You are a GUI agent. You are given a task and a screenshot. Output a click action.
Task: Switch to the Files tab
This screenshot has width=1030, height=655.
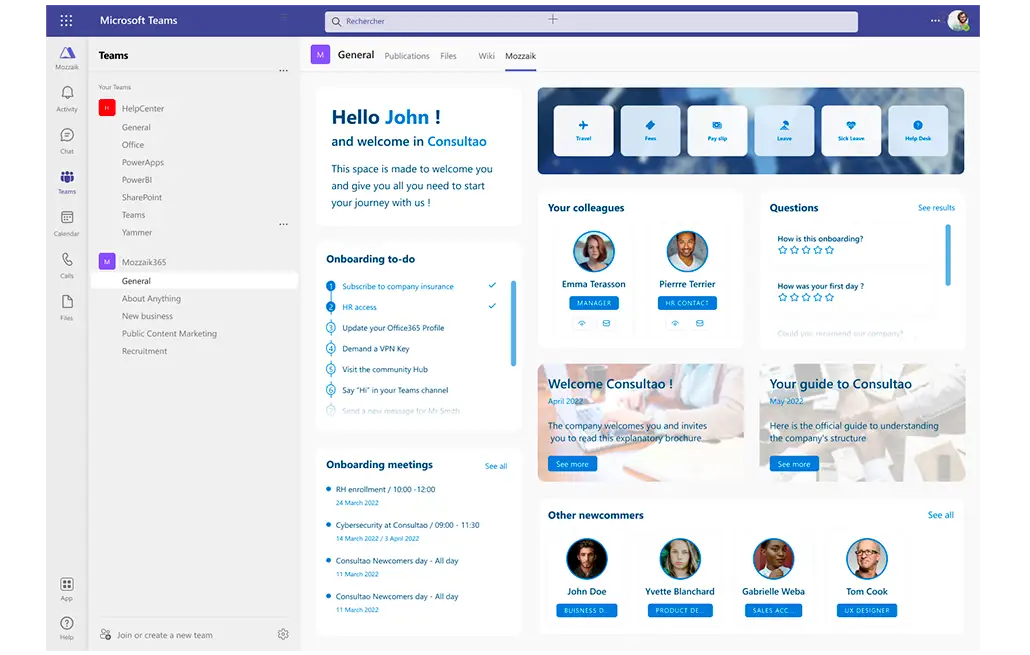pyautogui.click(x=448, y=56)
